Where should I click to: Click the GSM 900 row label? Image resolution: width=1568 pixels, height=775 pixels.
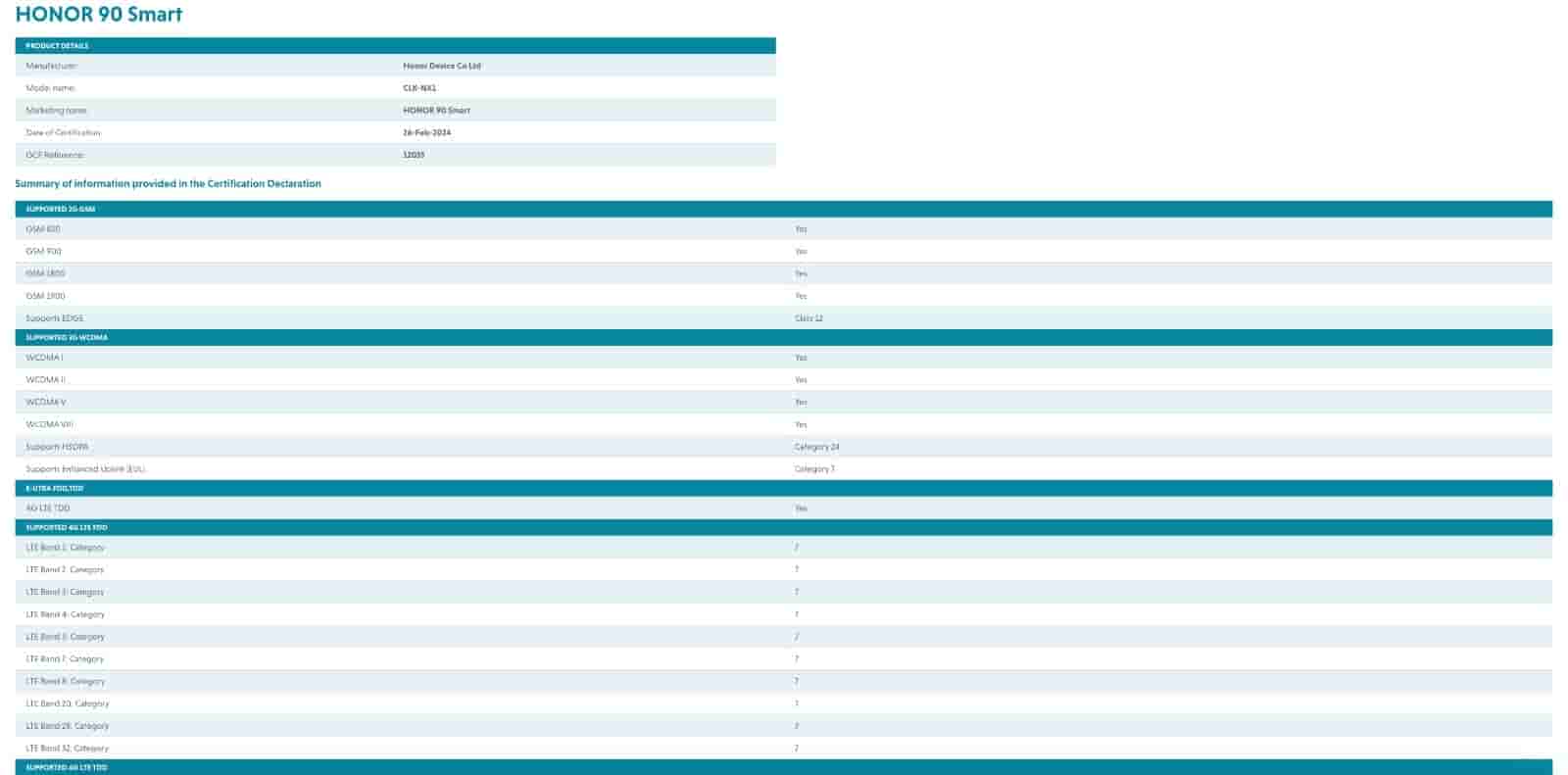pyautogui.click(x=43, y=251)
